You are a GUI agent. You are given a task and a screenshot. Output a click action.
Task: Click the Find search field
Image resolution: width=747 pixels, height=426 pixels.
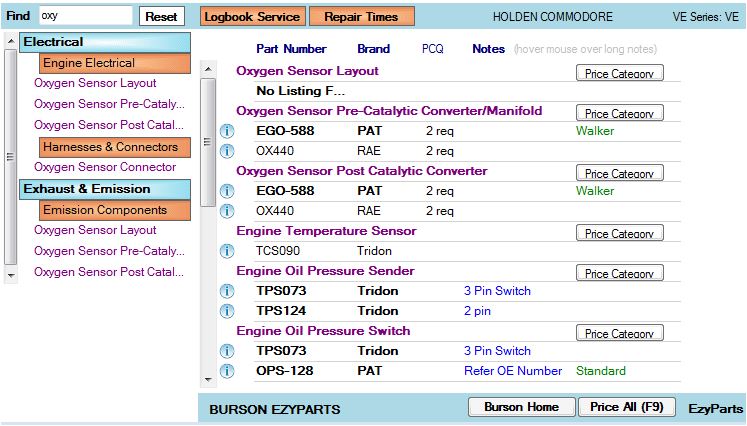point(85,16)
